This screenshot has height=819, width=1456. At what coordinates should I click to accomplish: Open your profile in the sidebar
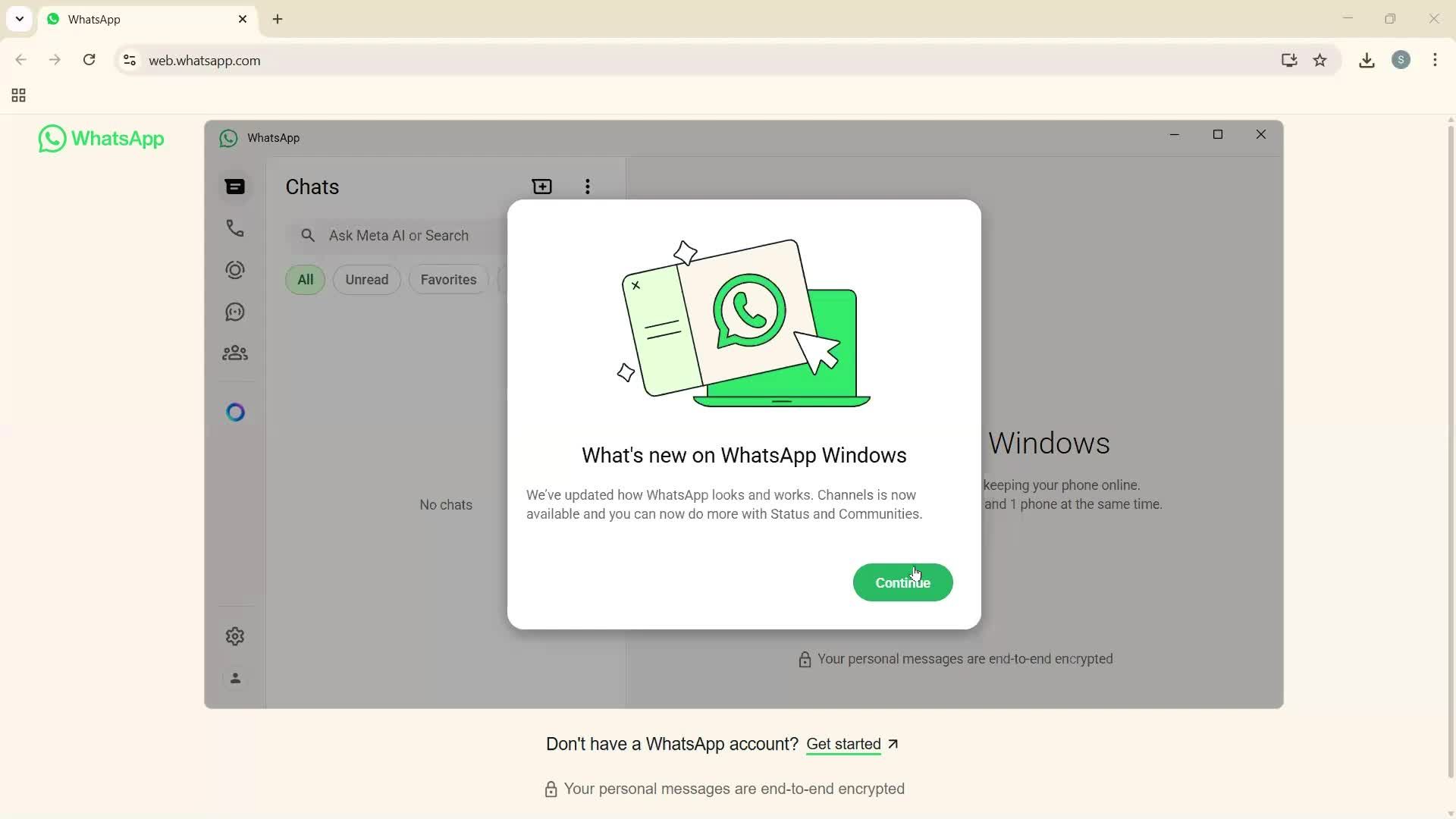click(x=235, y=679)
